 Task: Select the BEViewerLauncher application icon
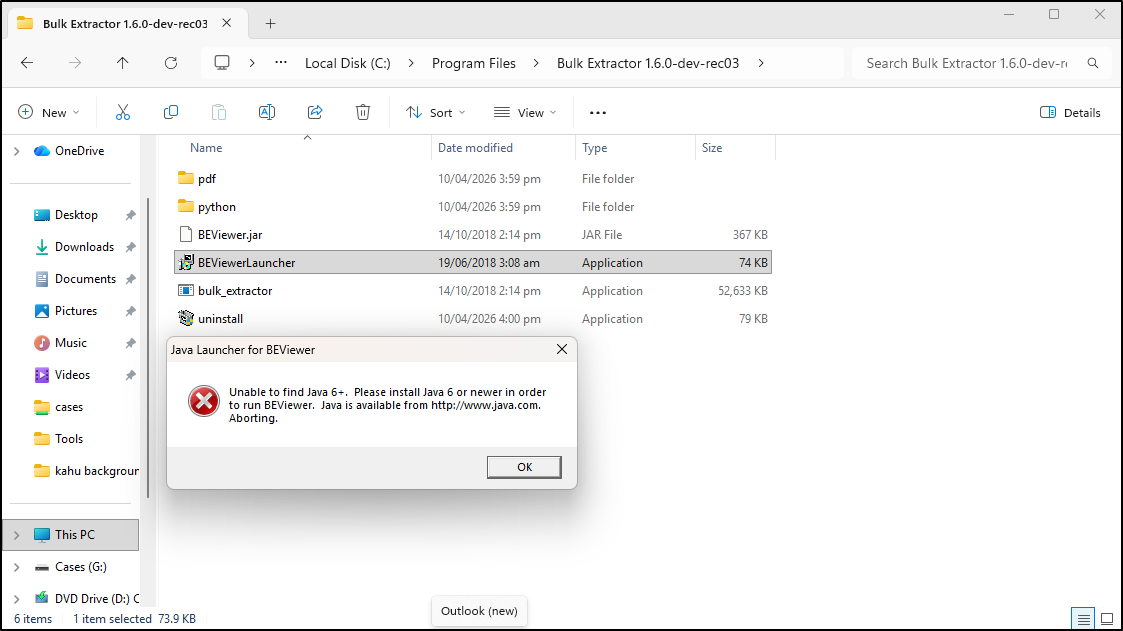(186, 263)
